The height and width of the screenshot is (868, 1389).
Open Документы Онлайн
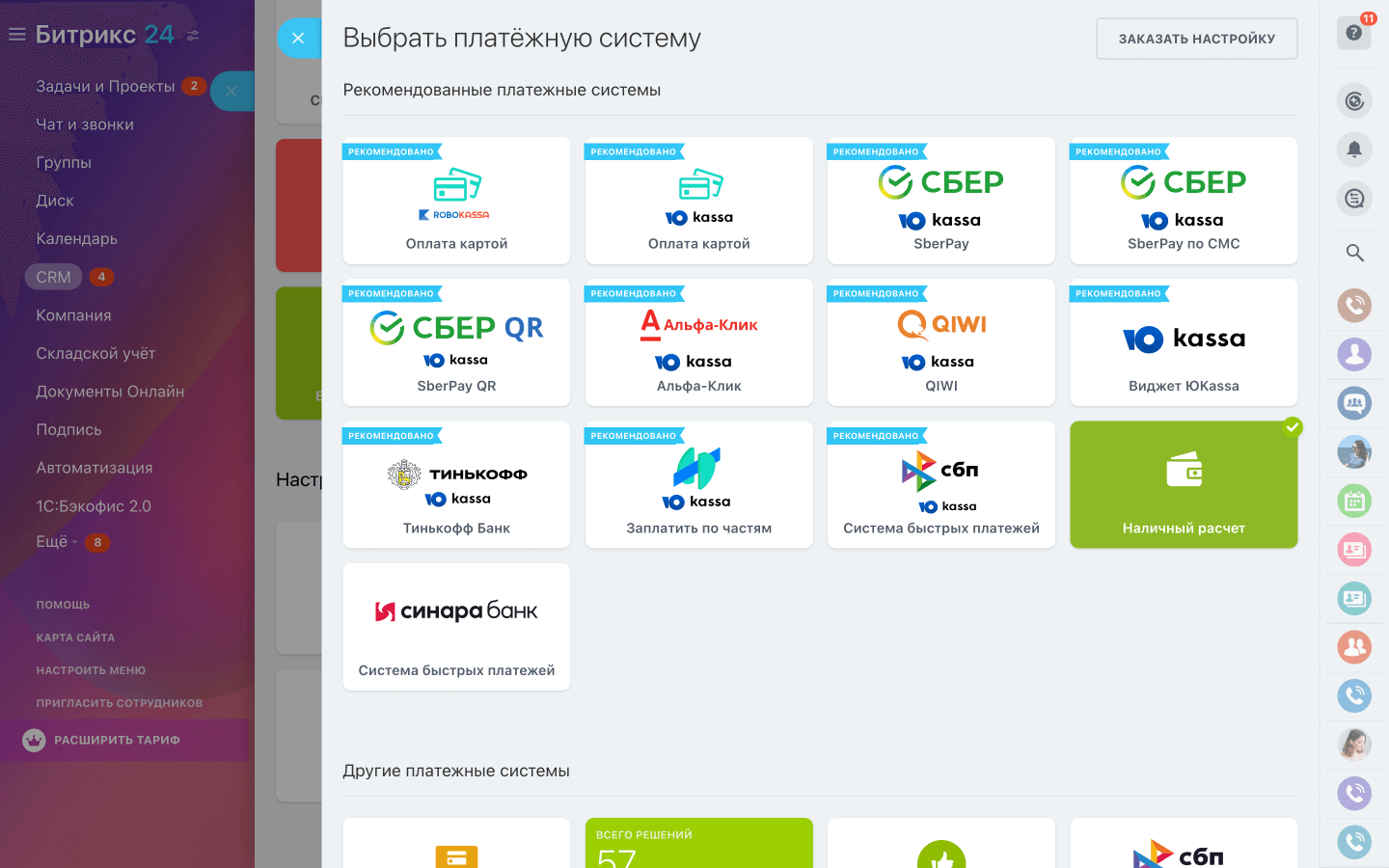click(110, 392)
